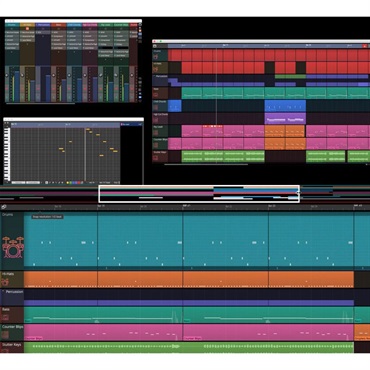The height and width of the screenshot is (370, 370).
Task: Click the Counter Blips track icon in upper arrangement window
Action: pos(155,145)
